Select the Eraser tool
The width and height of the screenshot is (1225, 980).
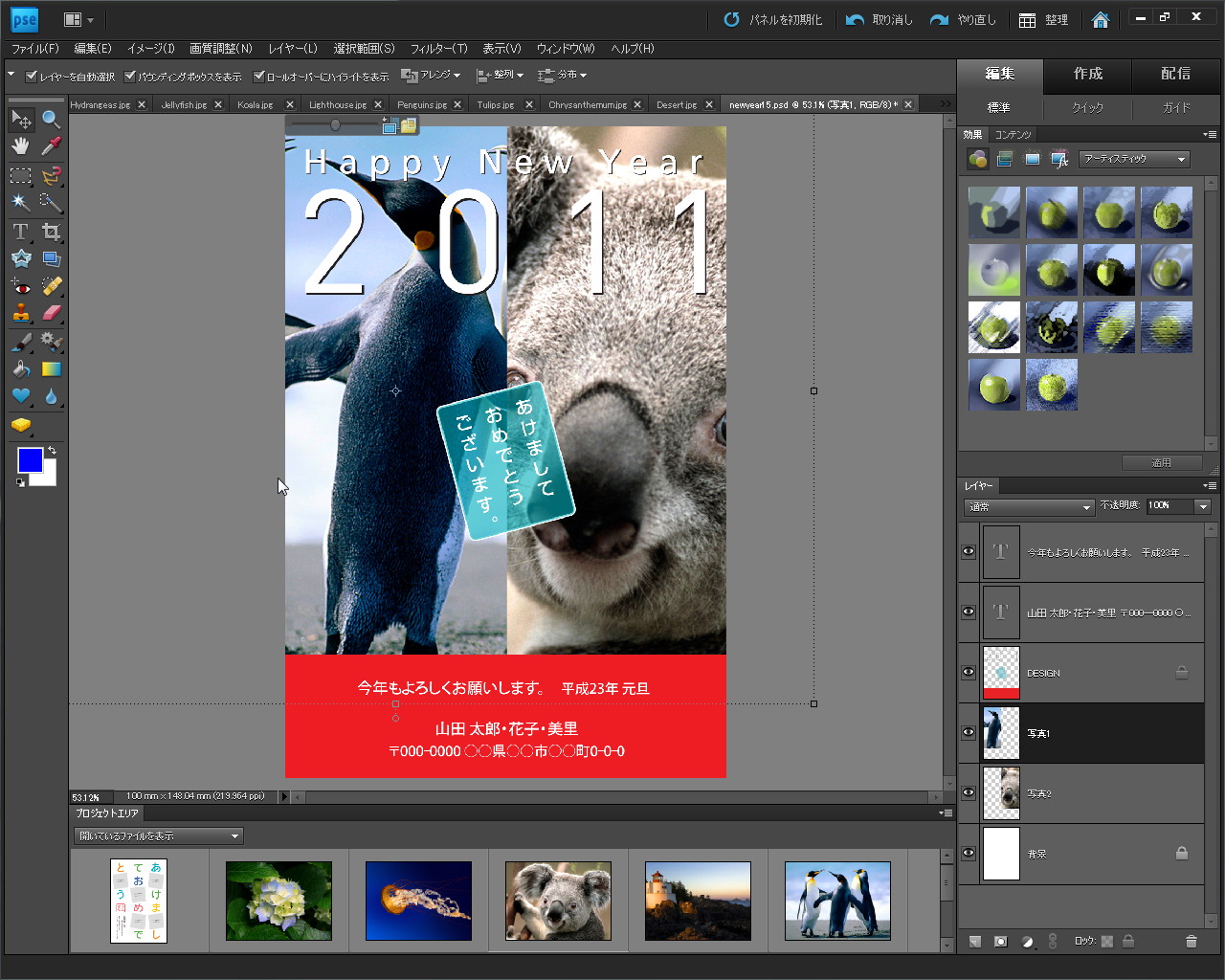pos(51,313)
